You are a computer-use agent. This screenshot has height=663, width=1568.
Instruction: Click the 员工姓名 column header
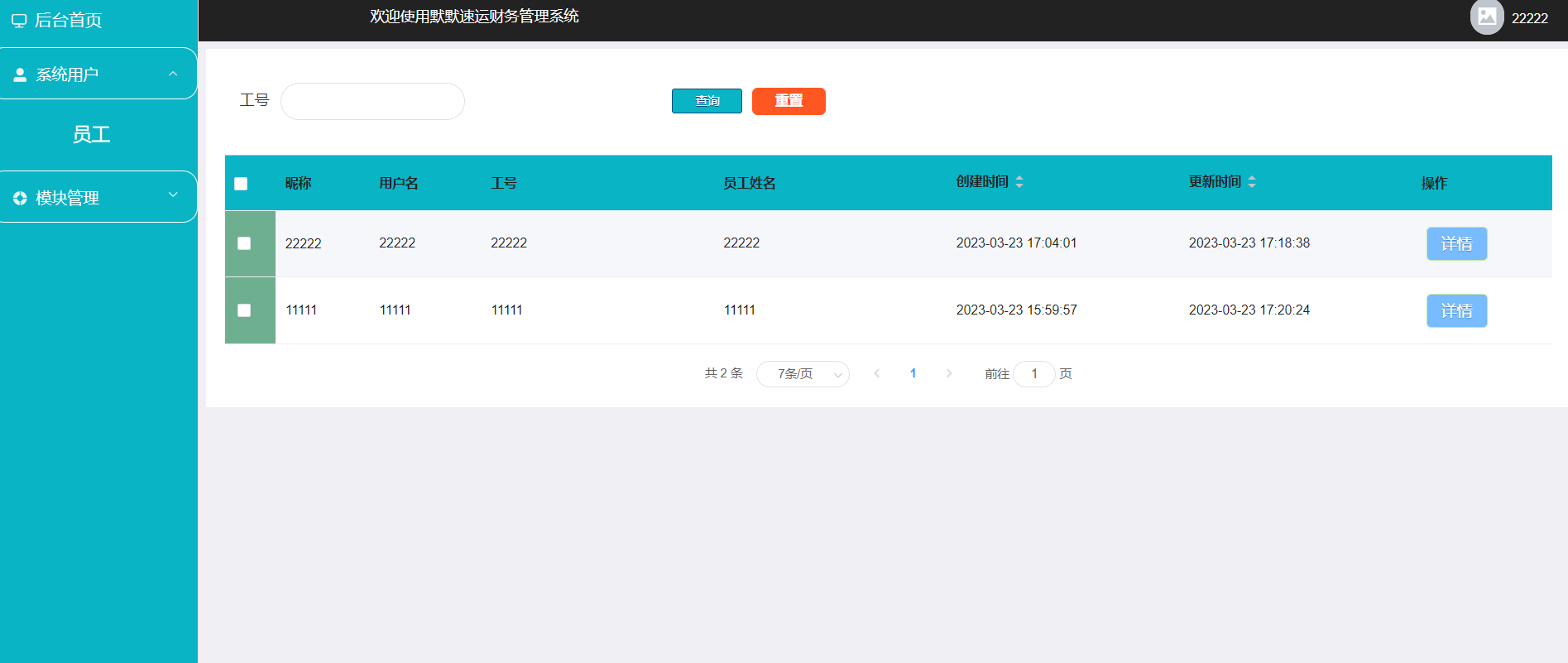click(750, 183)
